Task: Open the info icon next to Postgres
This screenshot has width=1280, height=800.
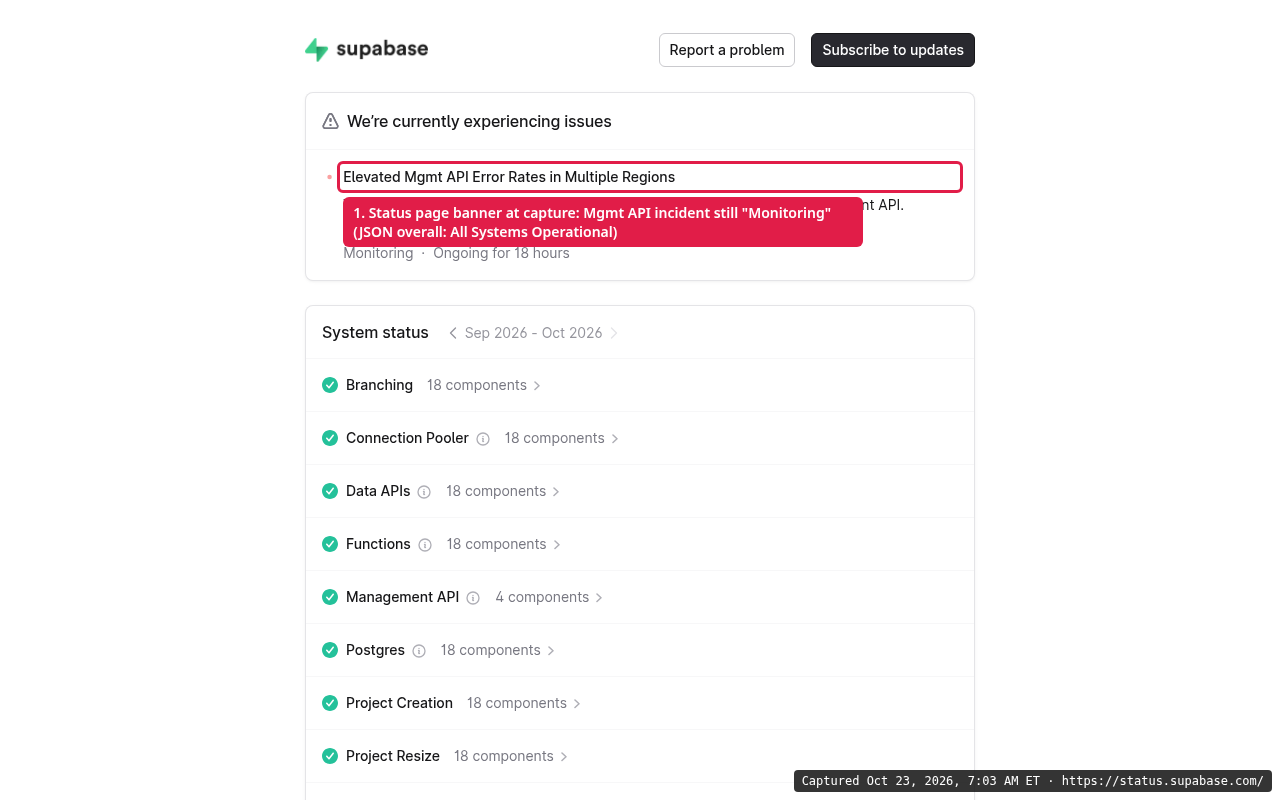Action: (x=419, y=651)
